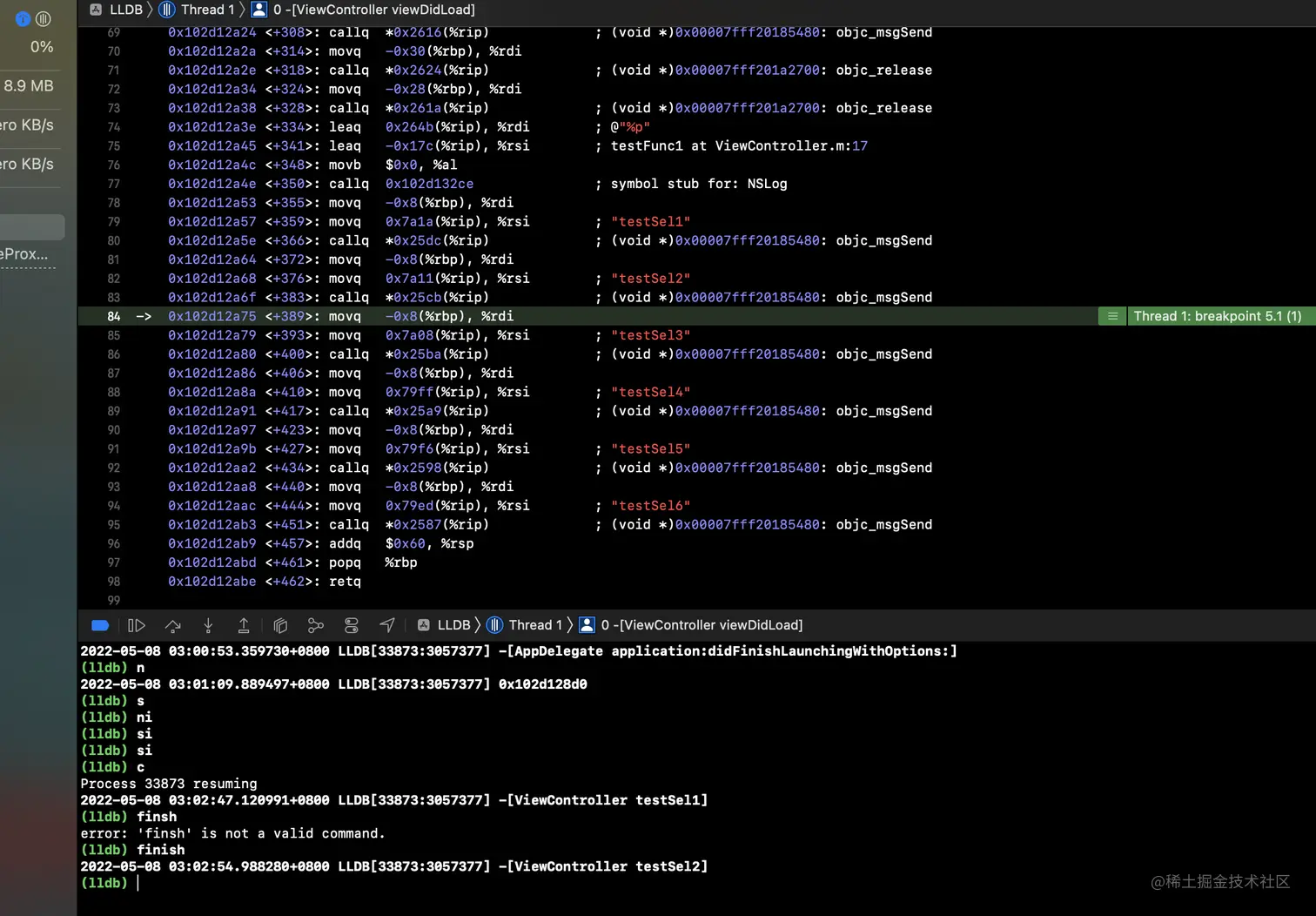Select the 0% CPU gauge row
The width and height of the screenshot is (1316, 916).
(x=41, y=47)
